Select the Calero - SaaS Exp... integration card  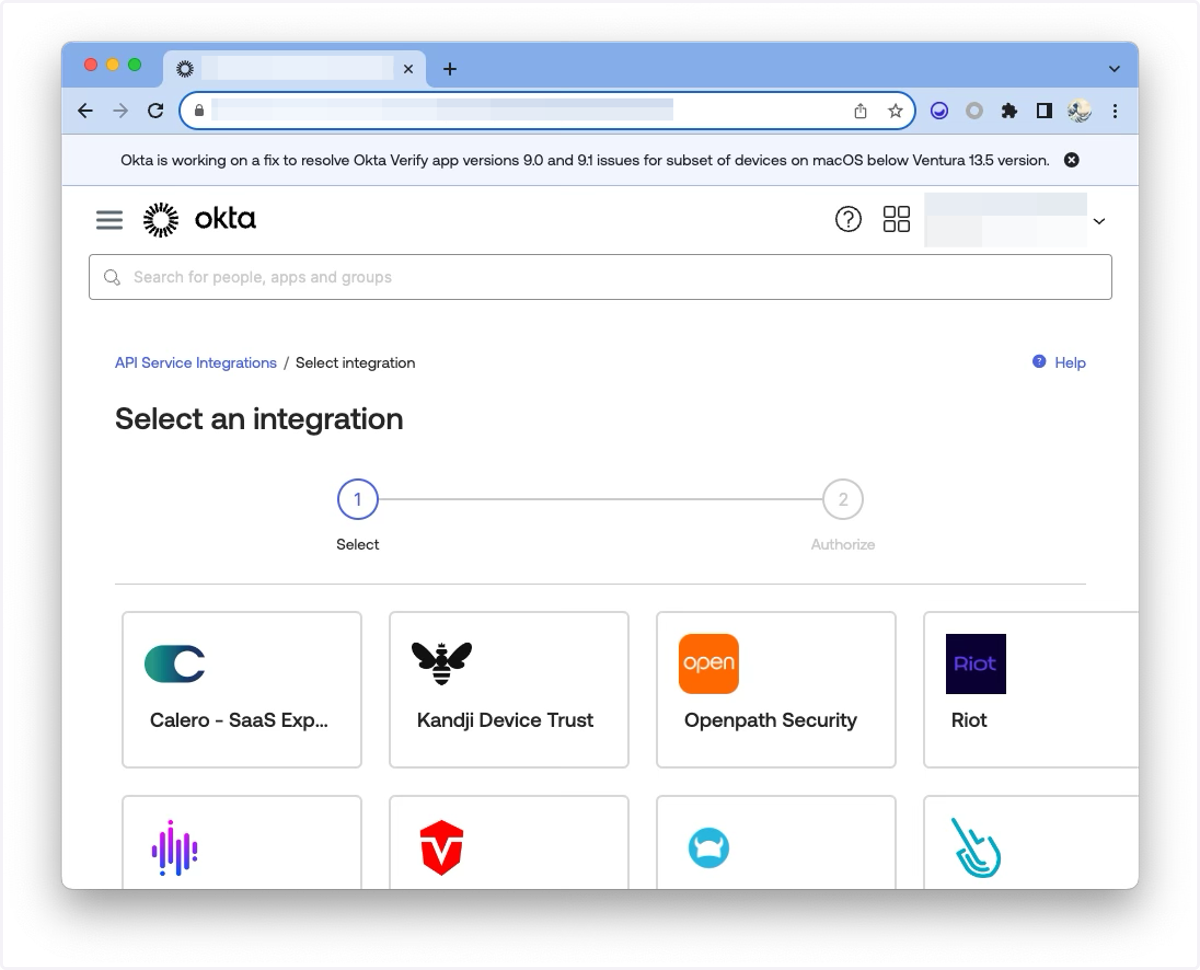pyautogui.click(x=242, y=690)
